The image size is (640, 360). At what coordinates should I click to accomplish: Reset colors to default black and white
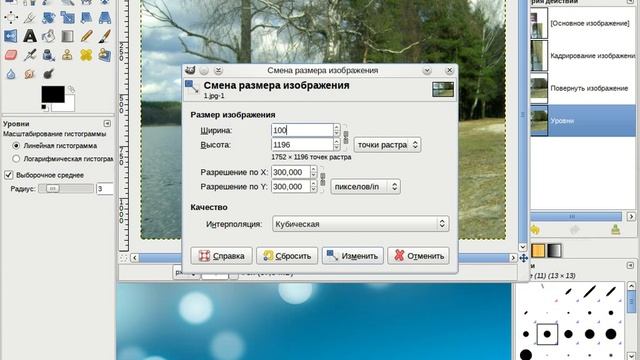tap(44, 108)
